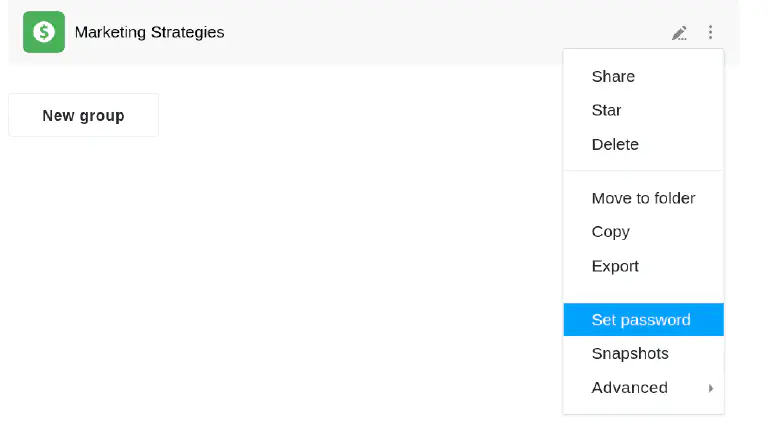Click the green dollar sign base icon
This screenshot has width=768, height=422.
pyautogui.click(x=44, y=32)
